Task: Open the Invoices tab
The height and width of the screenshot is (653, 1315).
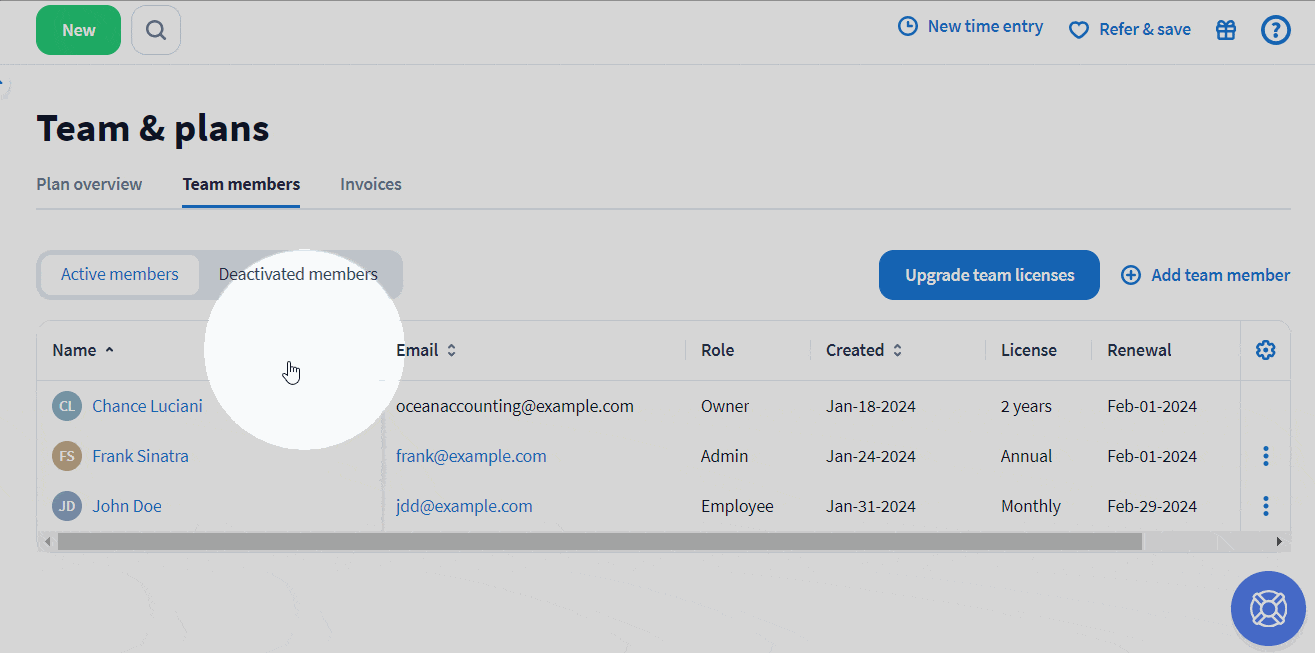Action: click(x=371, y=184)
